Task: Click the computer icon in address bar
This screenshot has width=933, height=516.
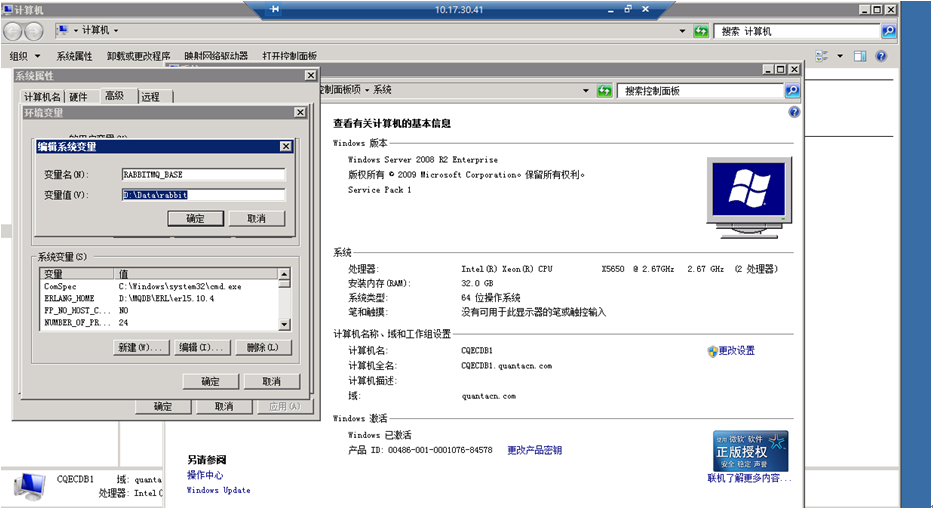Action: tap(62, 30)
